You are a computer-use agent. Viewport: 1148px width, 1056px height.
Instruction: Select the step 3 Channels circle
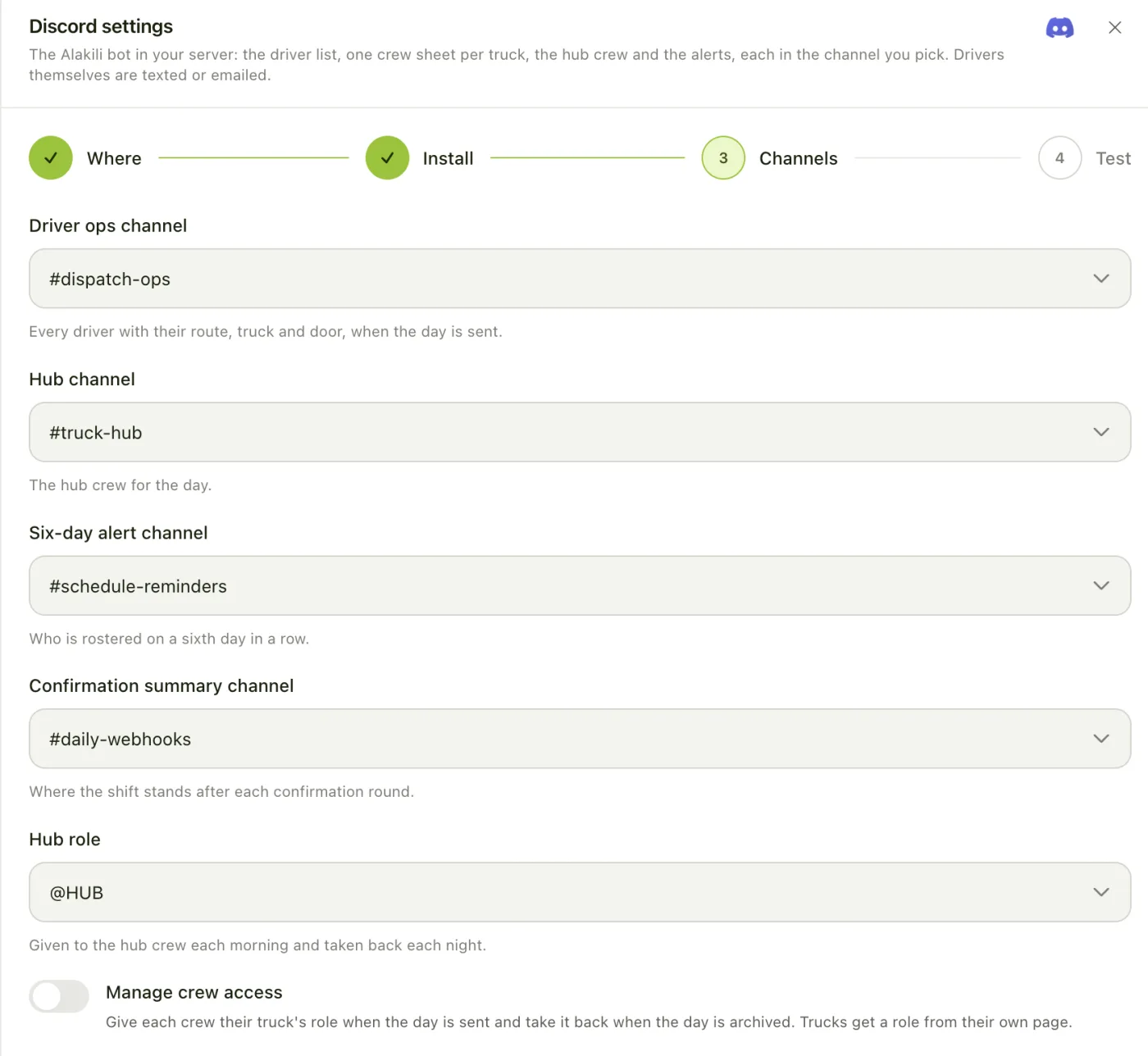pyautogui.click(x=723, y=158)
